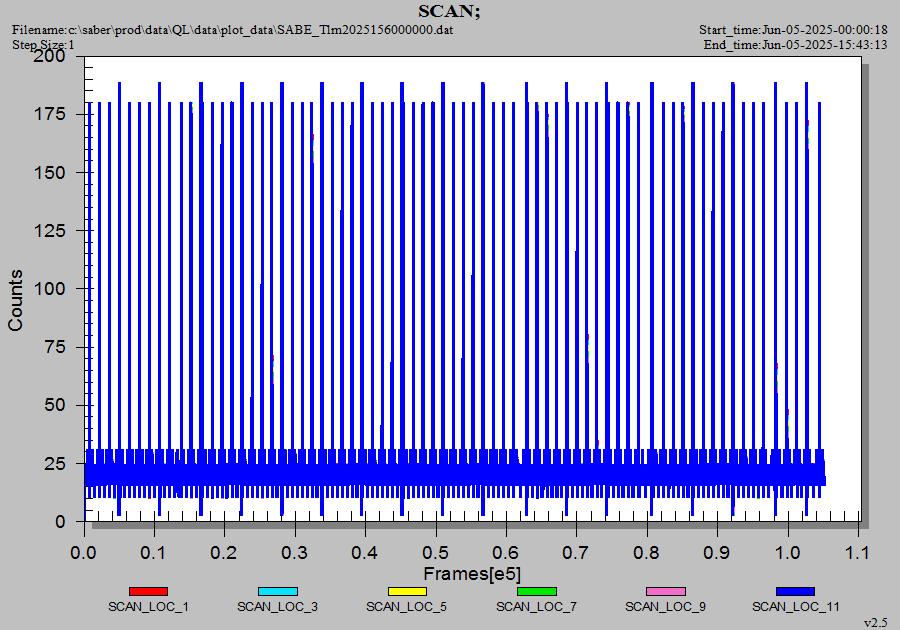Click the v2.5 version text
Viewport: 900px width, 630px height.
coord(876,622)
